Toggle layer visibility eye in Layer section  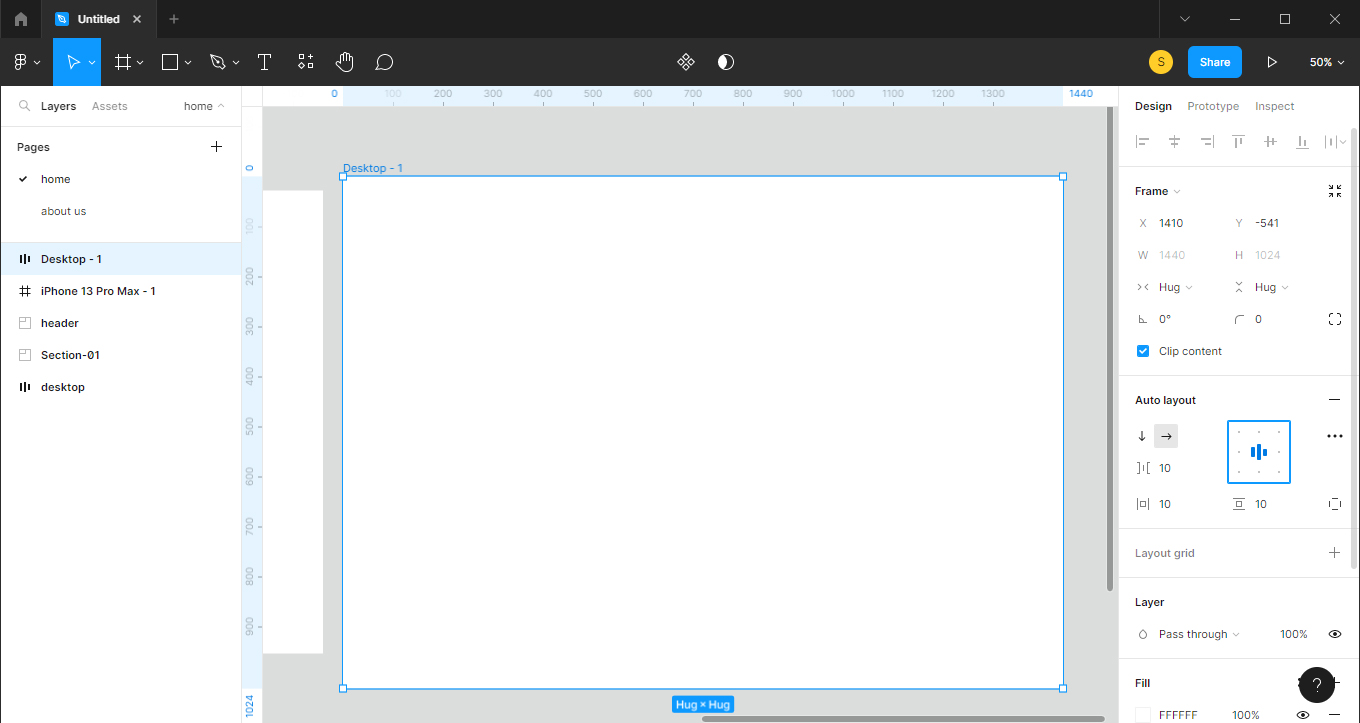(x=1334, y=634)
